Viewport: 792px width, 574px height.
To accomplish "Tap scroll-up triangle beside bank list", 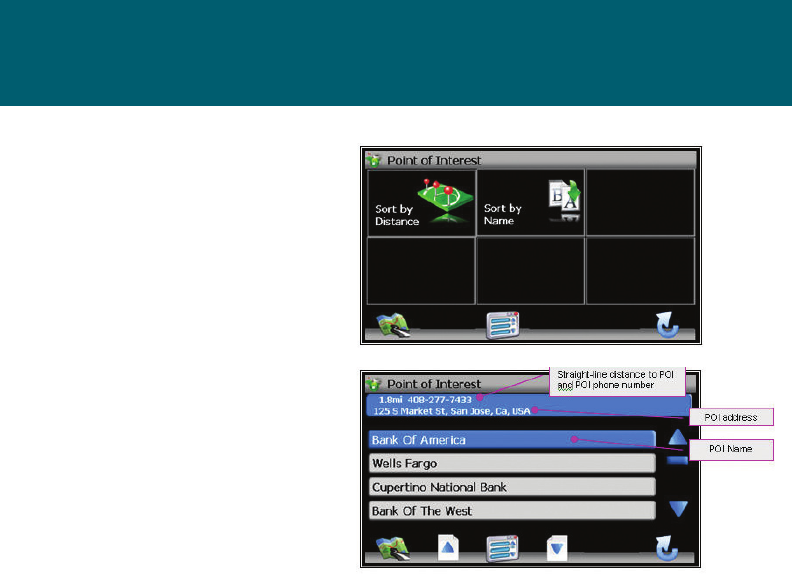I will tap(678, 437).
